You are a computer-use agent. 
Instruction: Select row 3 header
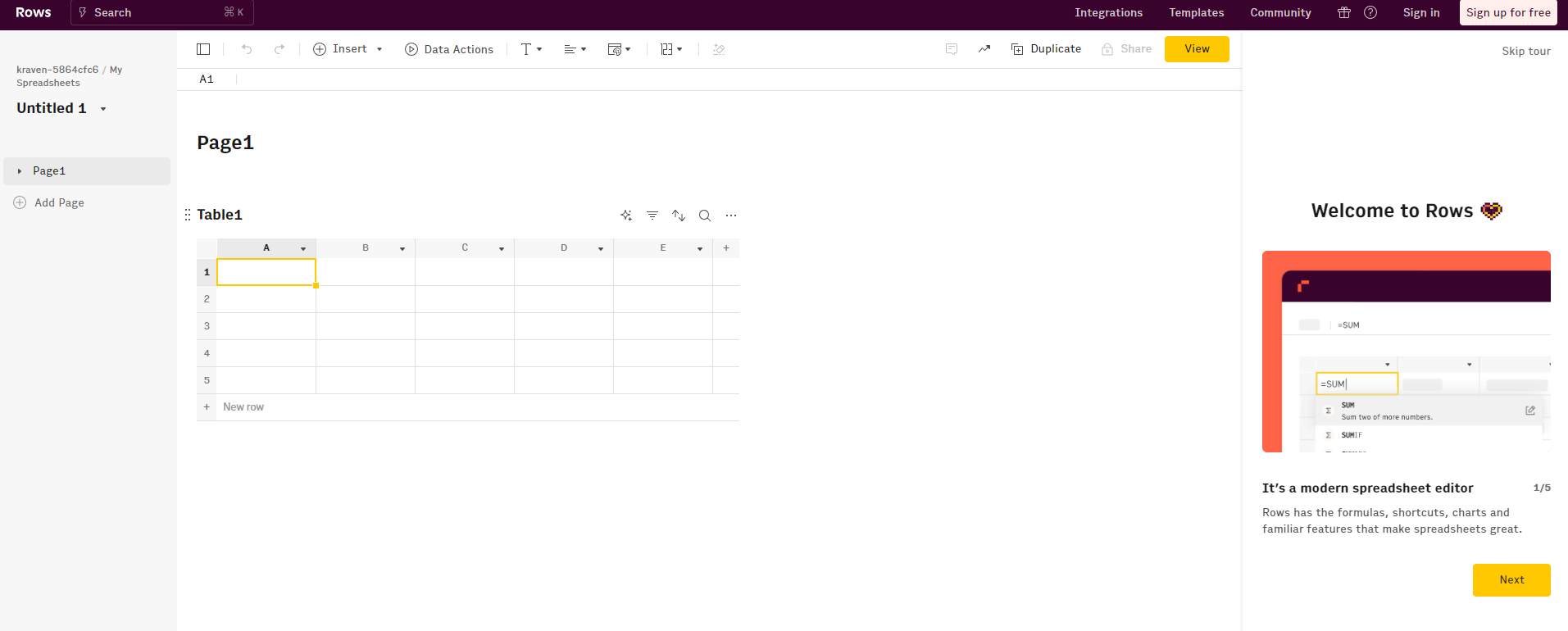[x=207, y=326]
